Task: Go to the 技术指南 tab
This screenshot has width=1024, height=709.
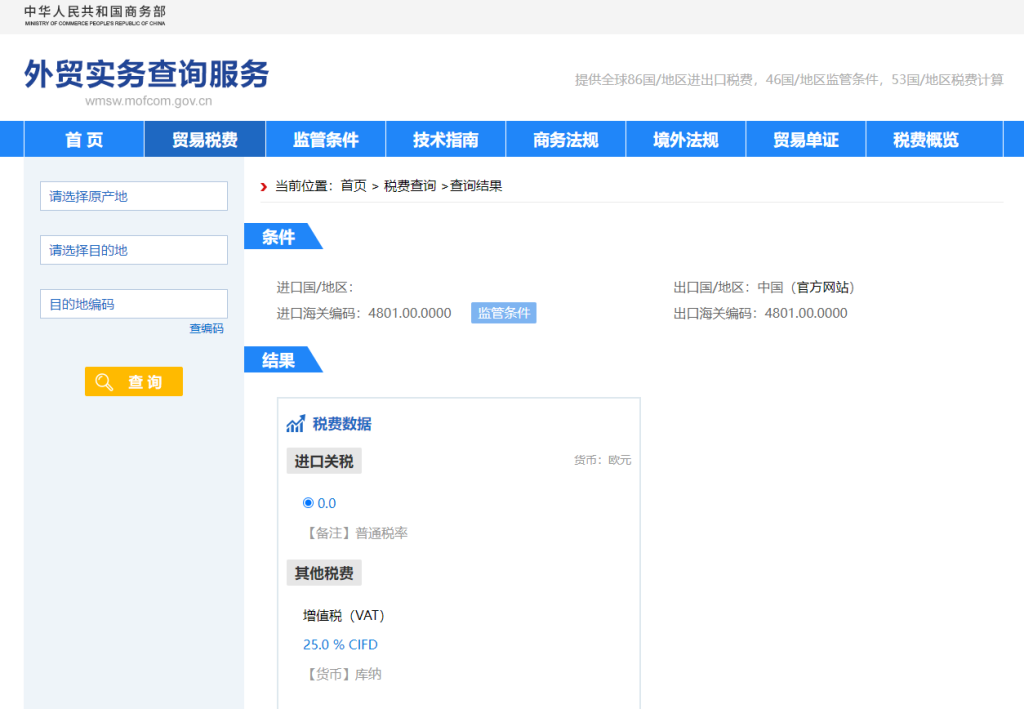Action: (x=445, y=139)
